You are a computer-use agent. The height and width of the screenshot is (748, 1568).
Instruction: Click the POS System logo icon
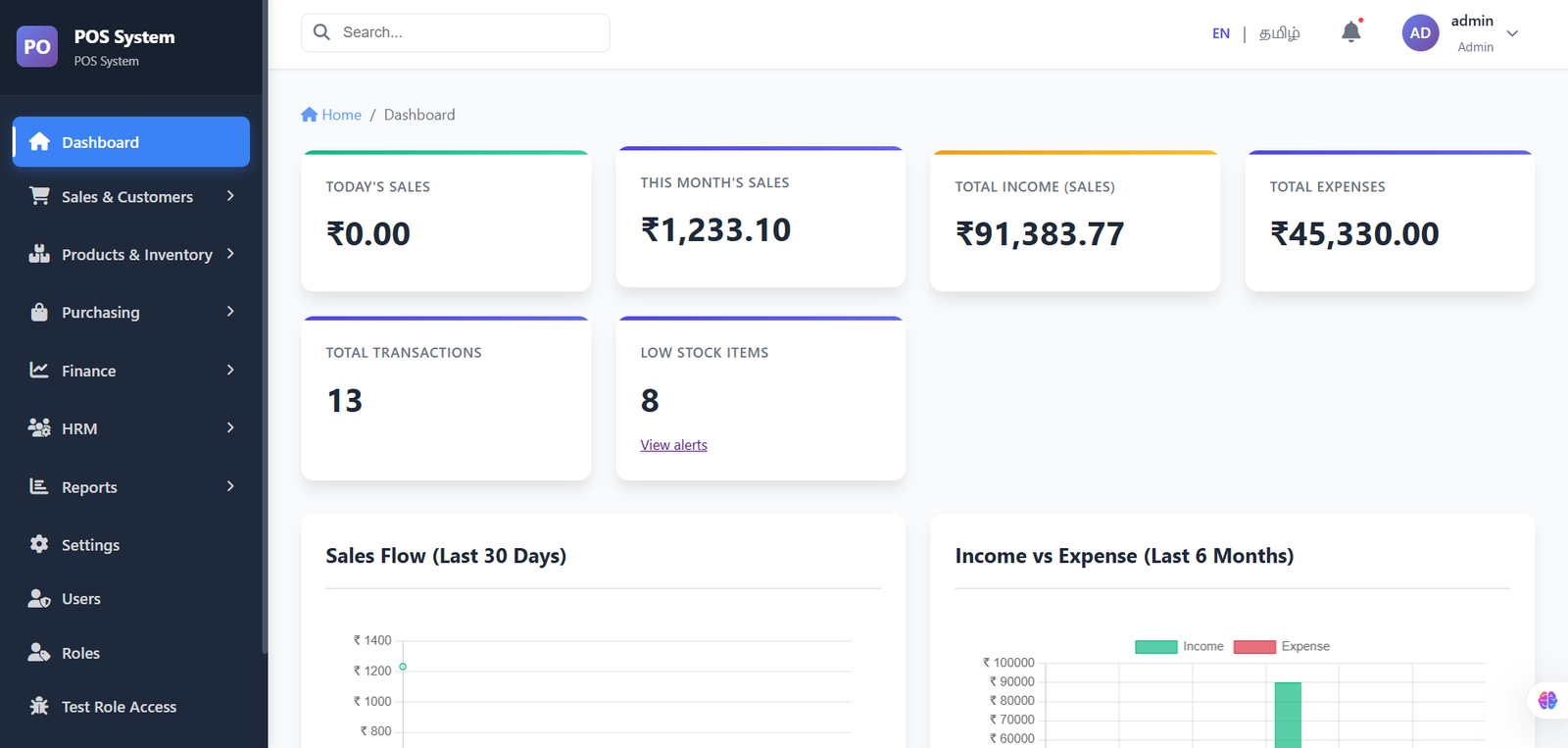pos(37,46)
